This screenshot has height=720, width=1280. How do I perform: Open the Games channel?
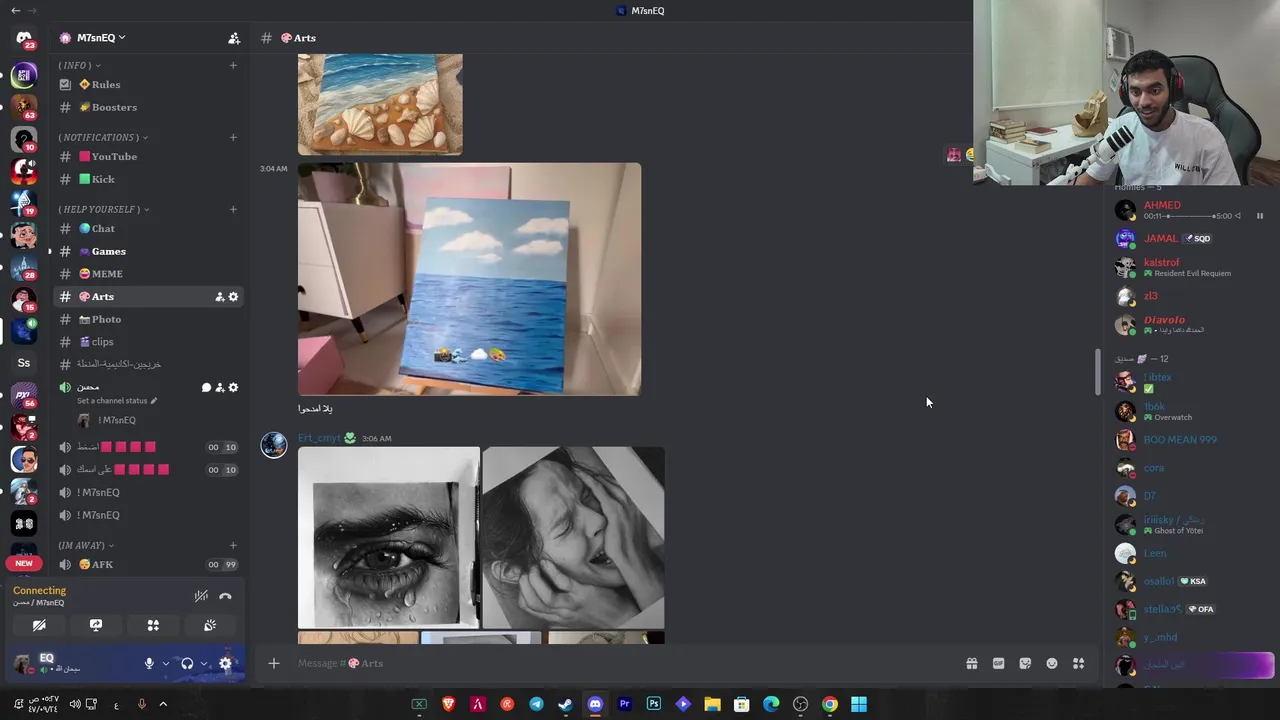coord(148,251)
